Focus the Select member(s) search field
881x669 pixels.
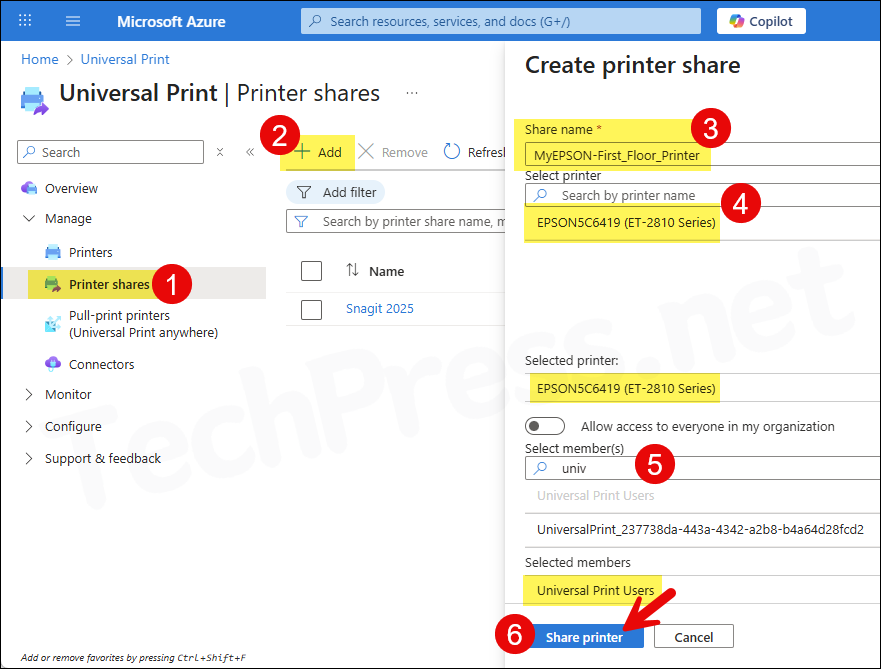tap(702, 468)
